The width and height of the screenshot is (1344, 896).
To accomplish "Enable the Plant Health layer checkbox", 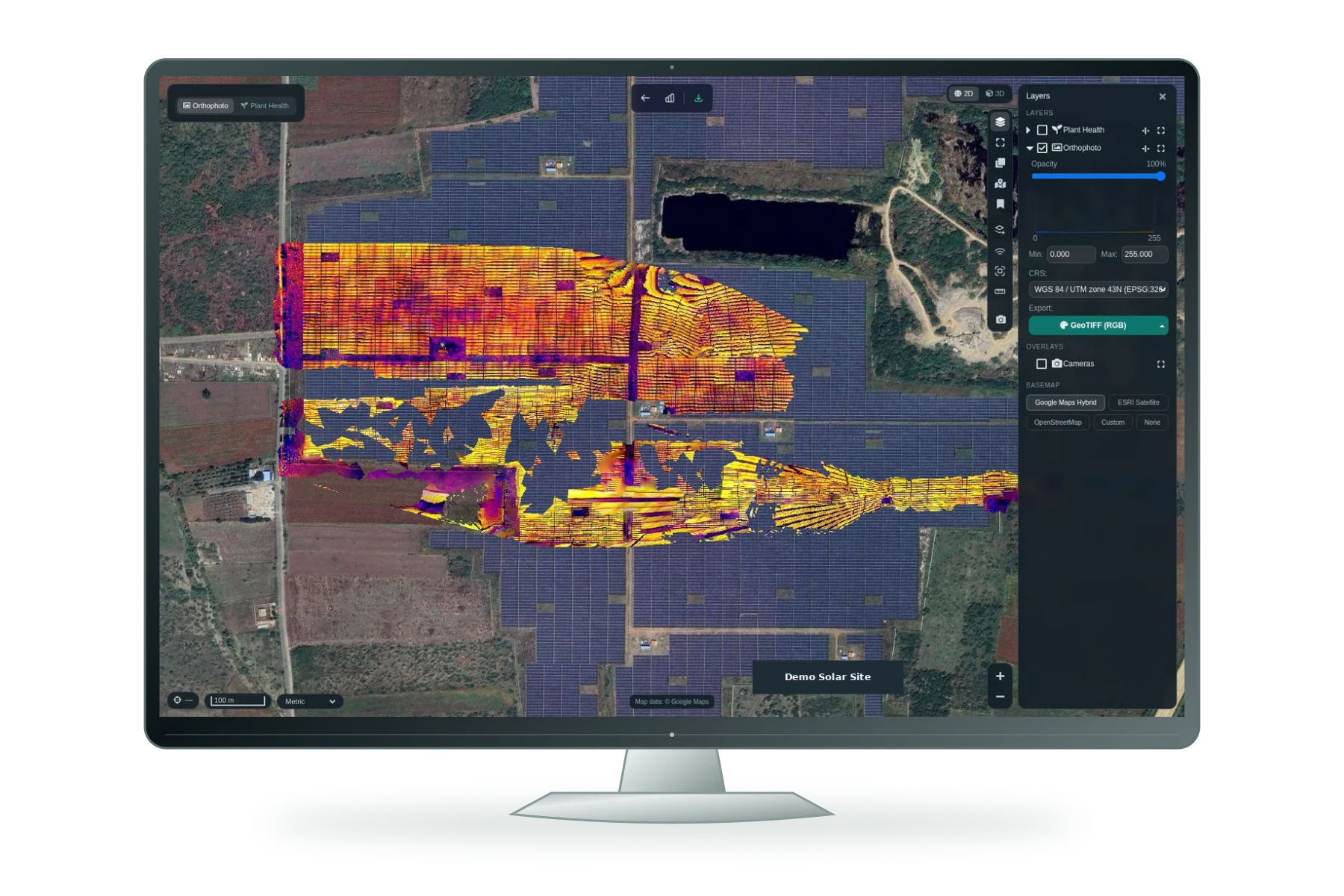I will coord(1042,130).
